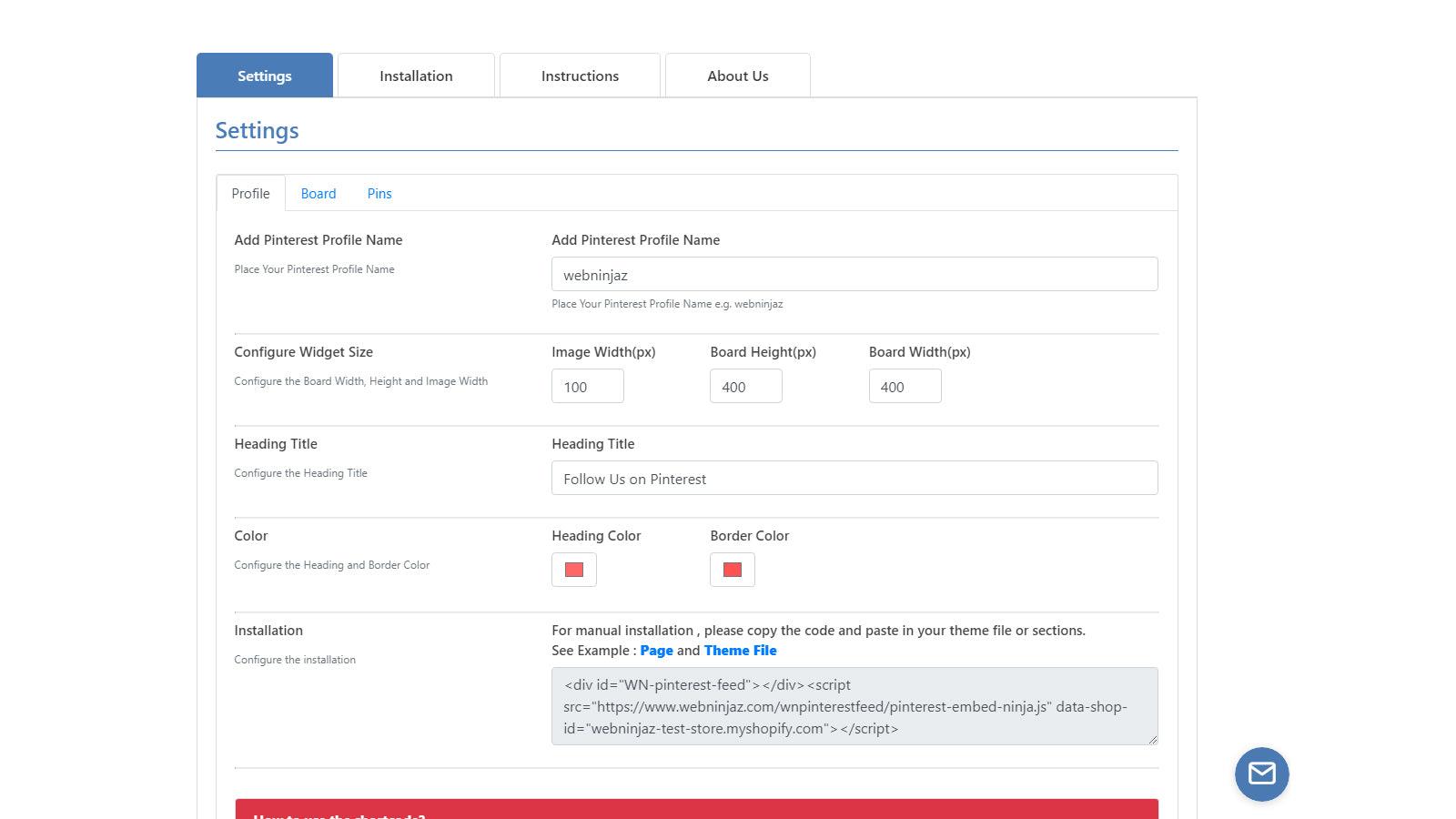
Task: Select the main Settings tab
Action: point(265,76)
